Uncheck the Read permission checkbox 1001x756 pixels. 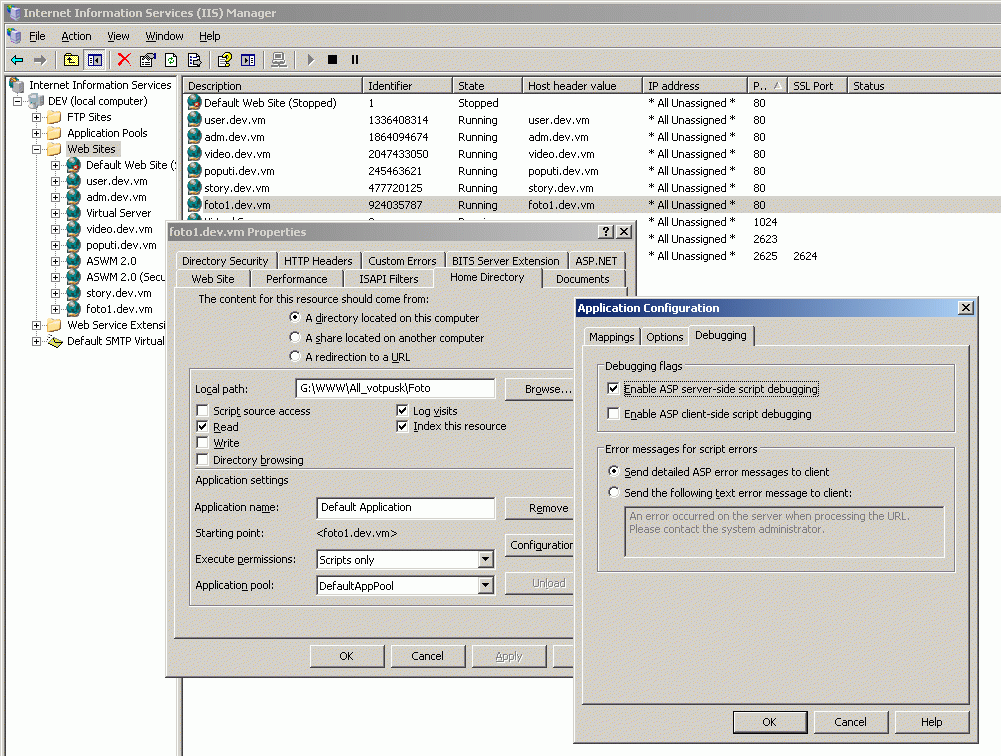click(202, 426)
